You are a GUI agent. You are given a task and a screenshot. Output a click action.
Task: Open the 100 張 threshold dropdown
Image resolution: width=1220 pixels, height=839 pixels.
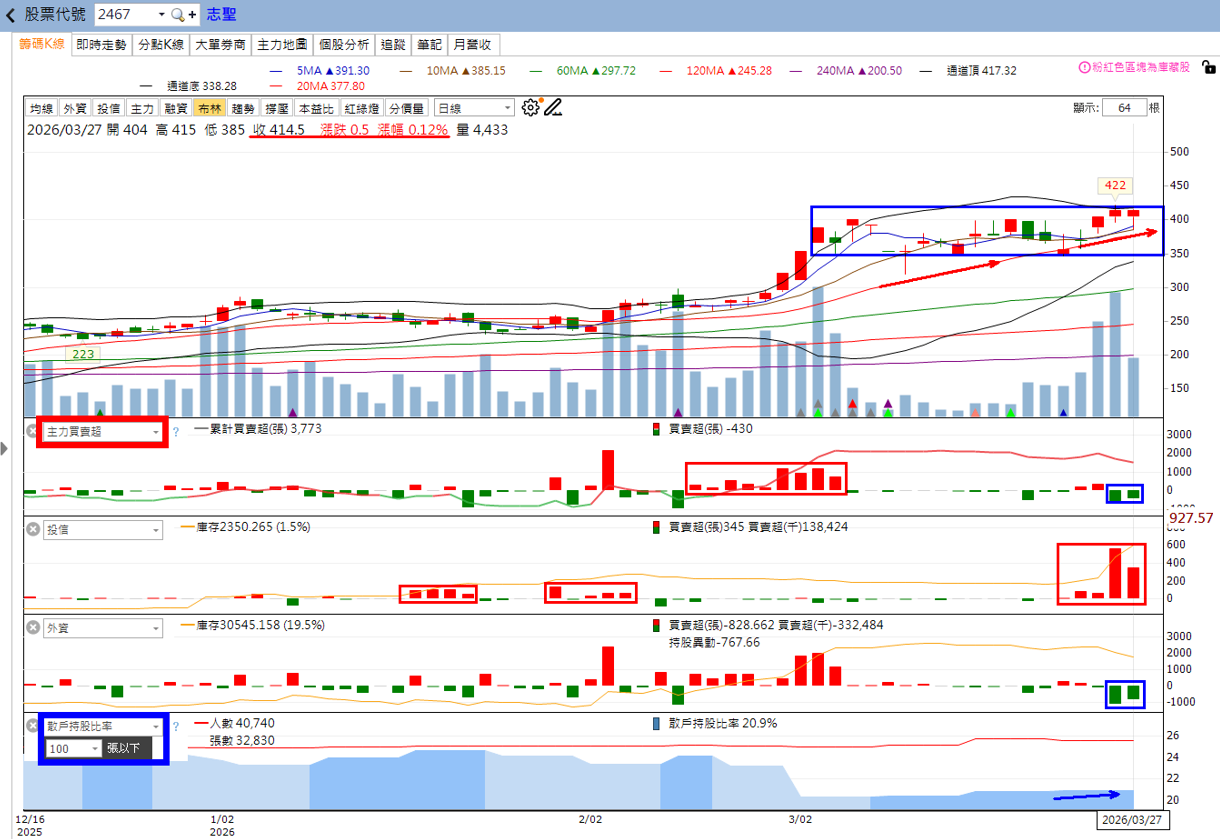click(73, 748)
